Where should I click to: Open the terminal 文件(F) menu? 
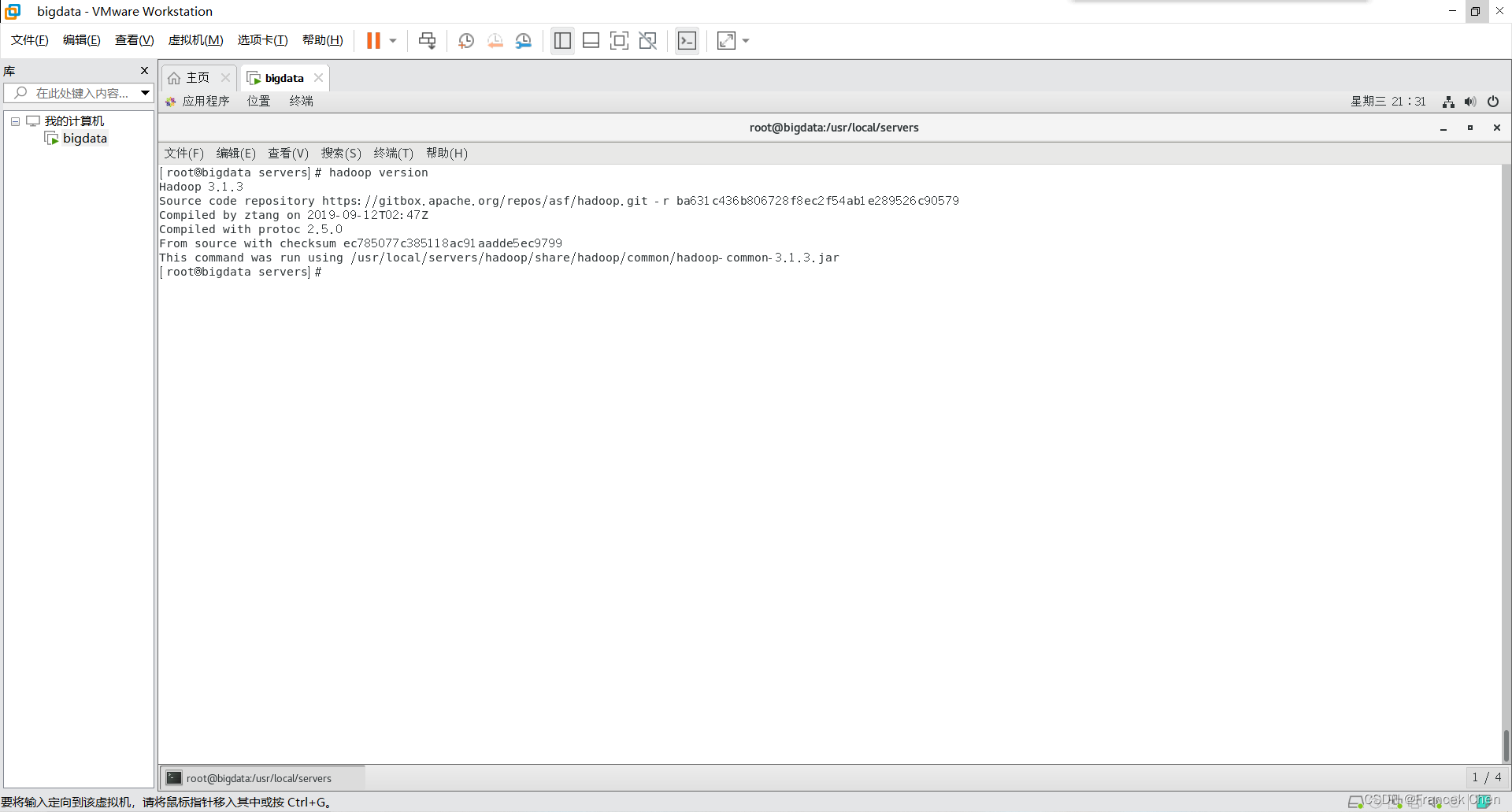[183, 153]
